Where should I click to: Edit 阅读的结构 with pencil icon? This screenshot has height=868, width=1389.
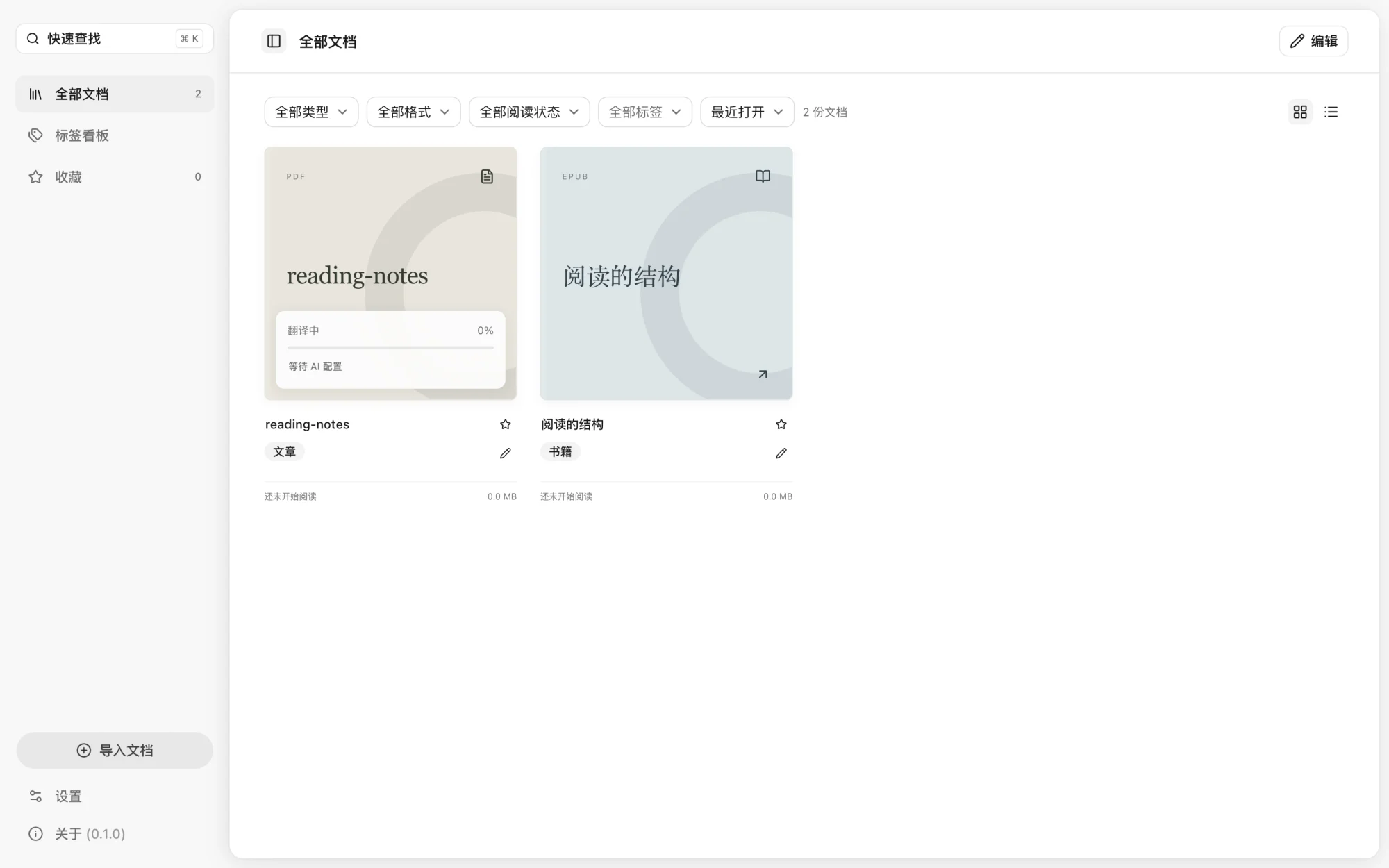(781, 453)
